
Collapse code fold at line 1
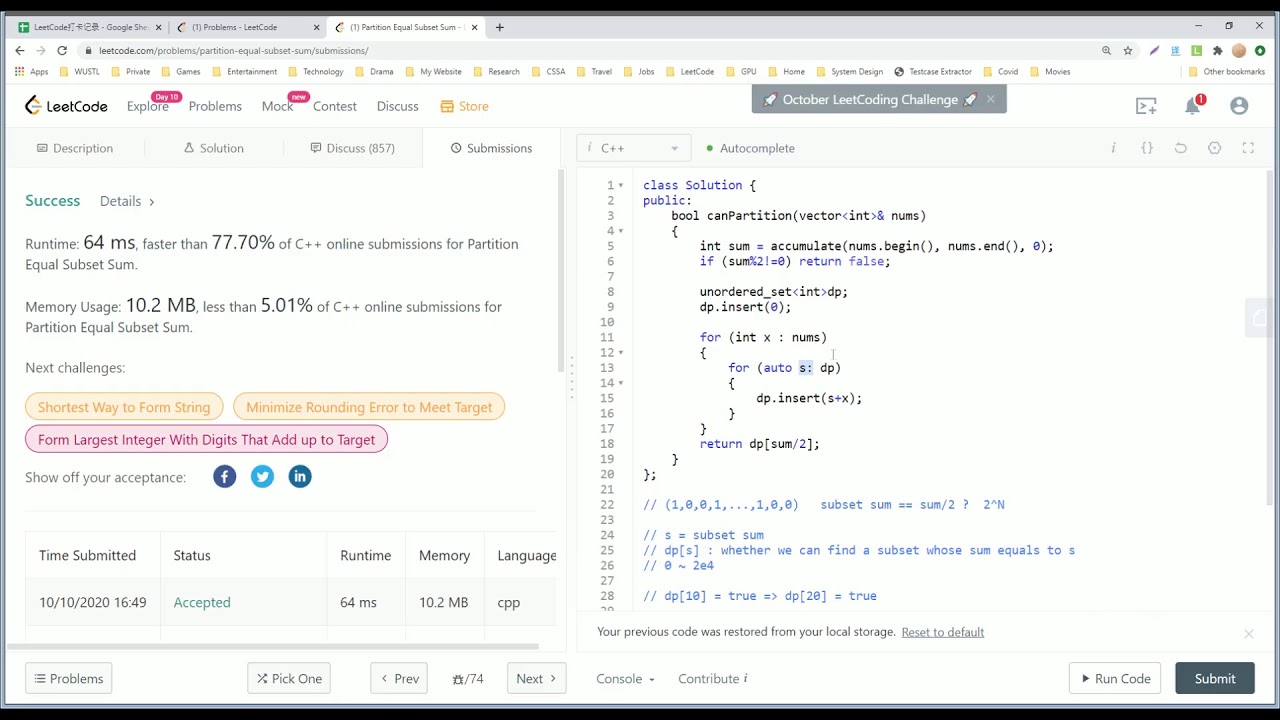(x=620, y=186)
